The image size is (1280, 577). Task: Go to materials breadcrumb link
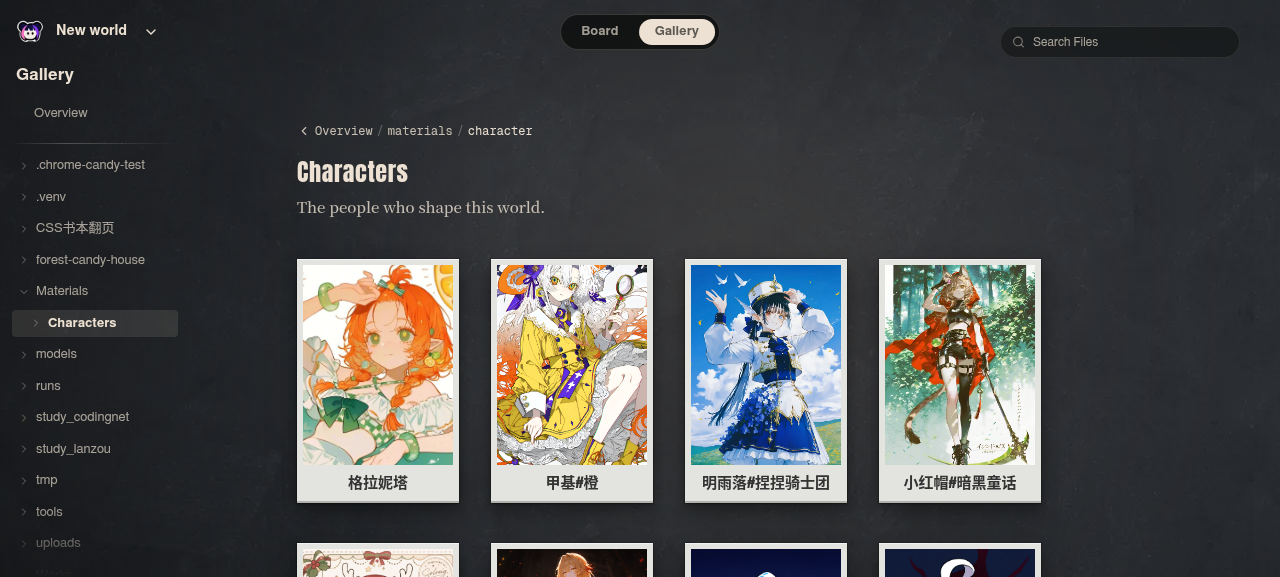[x=419, y=131]
